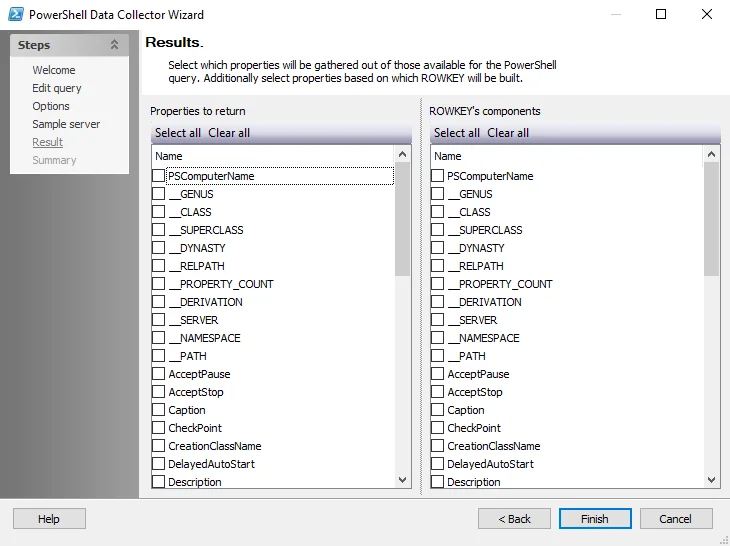The height and width of the screenshot is (546, 730).
Task: Go to the Sample server step
Action: pyautogui.click(x=66, y=124)
